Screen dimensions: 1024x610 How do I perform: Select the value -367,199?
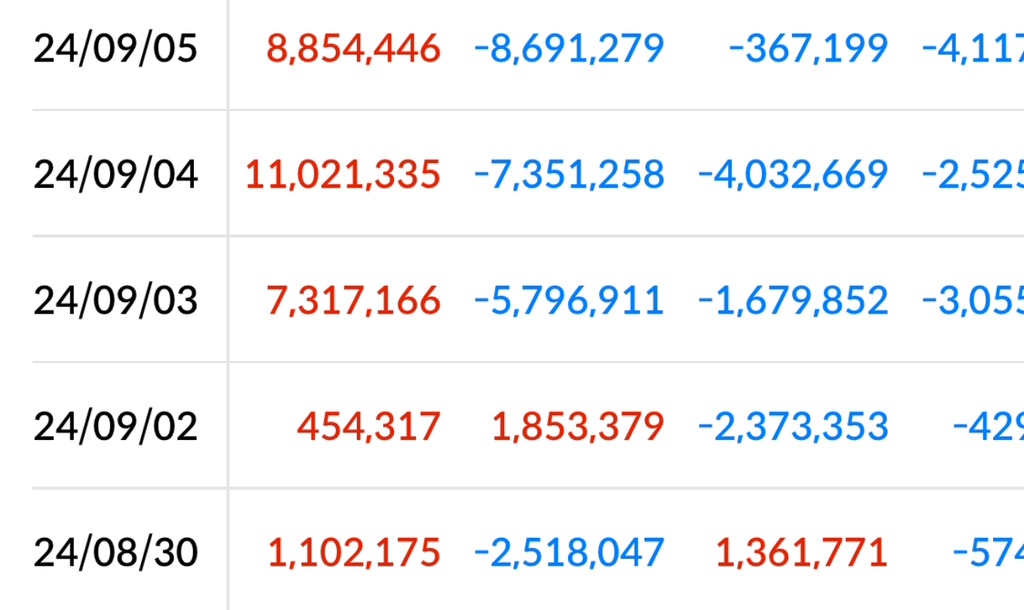click(808, 48)
